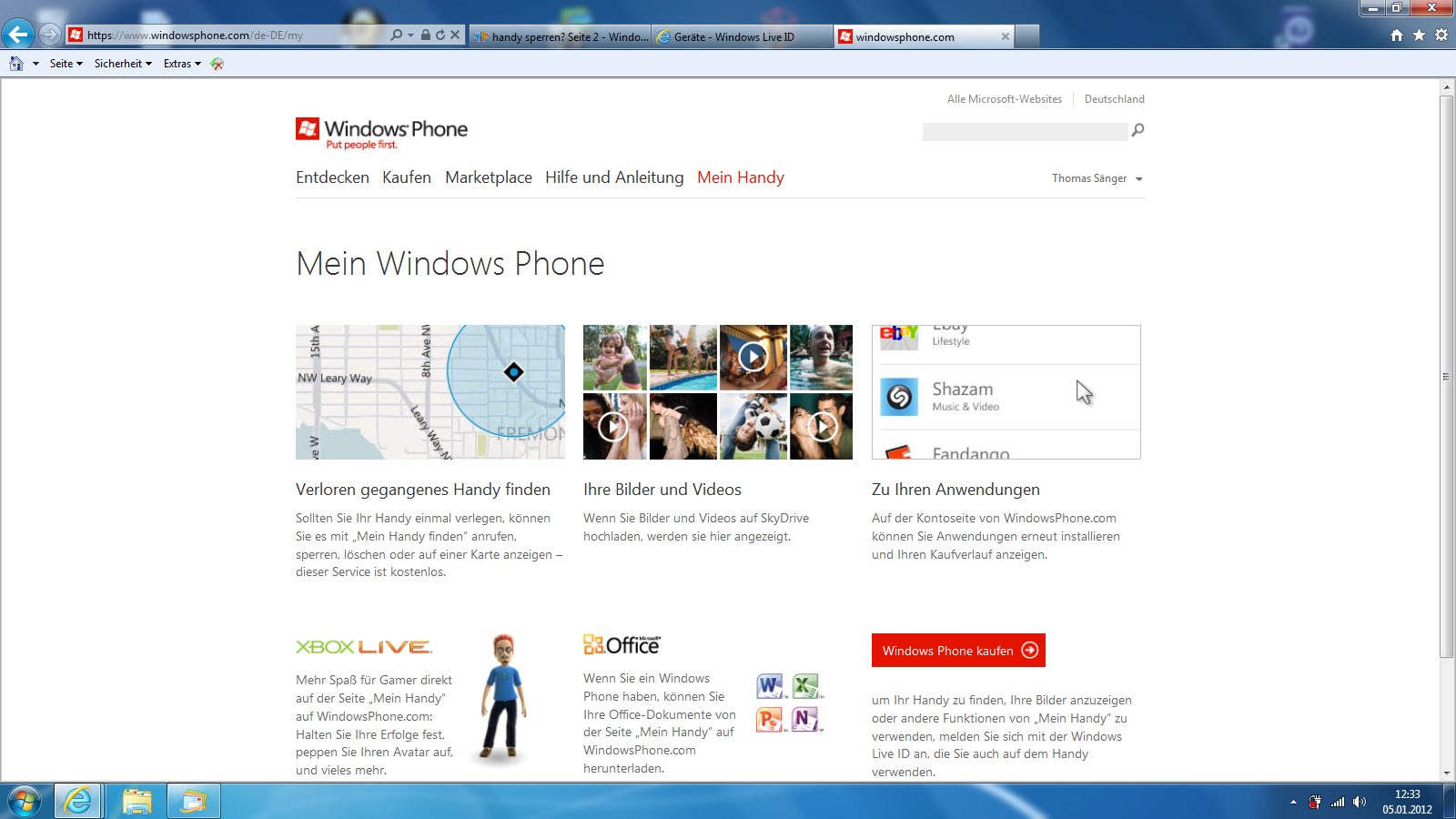Click the Shazam app icon

(899, 397)
